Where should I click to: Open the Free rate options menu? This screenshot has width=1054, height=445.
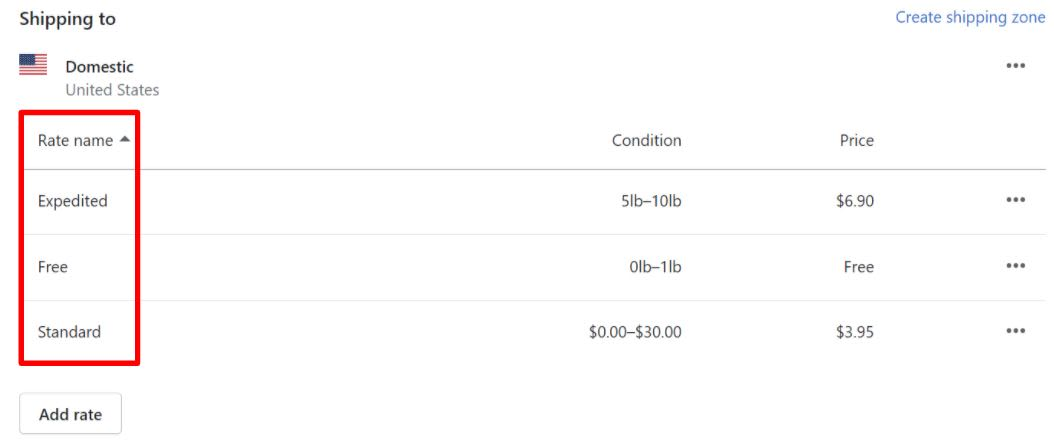coord(1015,266)
